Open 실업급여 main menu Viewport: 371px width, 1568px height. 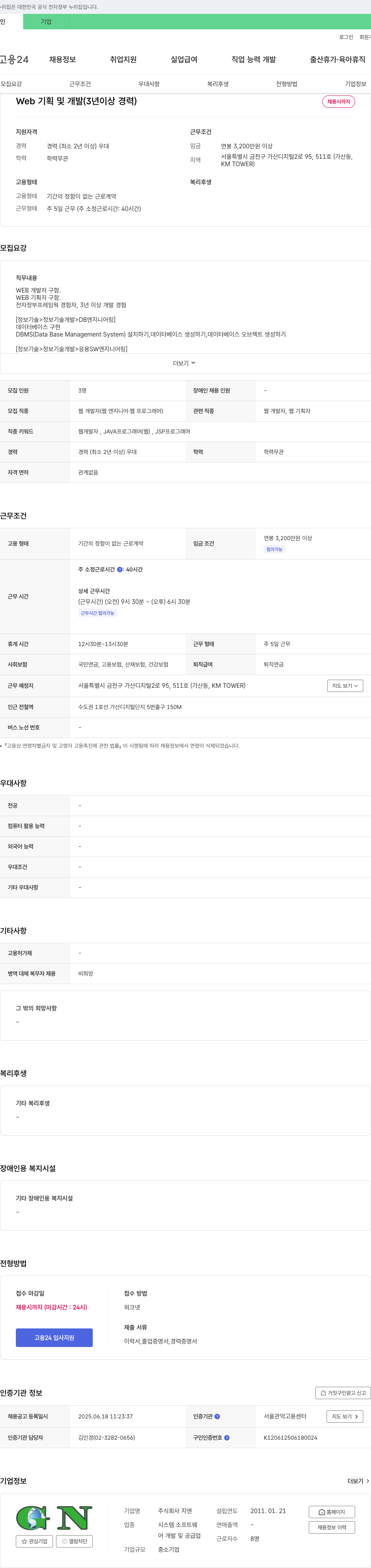[184, 59]
